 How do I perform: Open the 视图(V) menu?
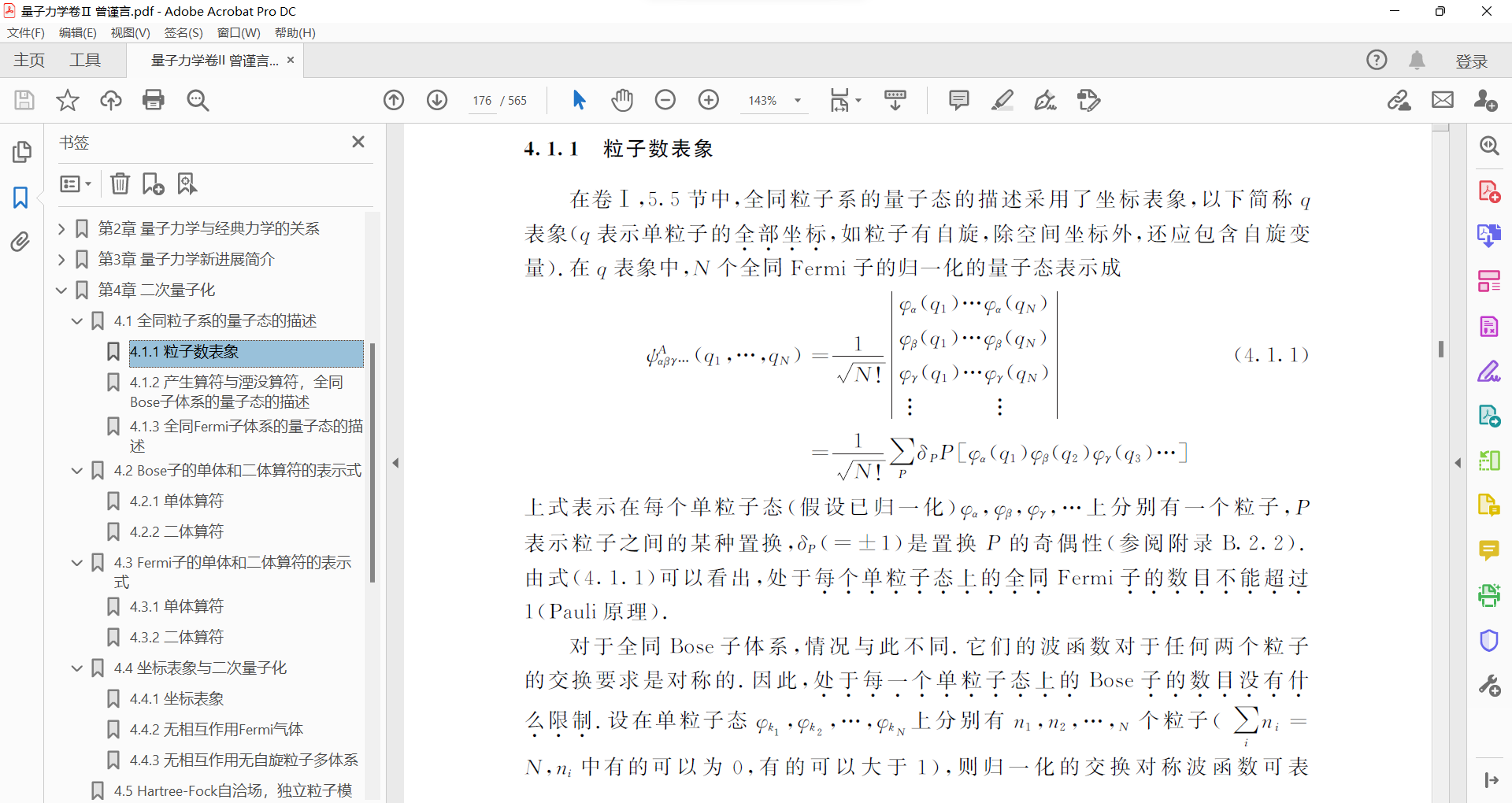130,32
